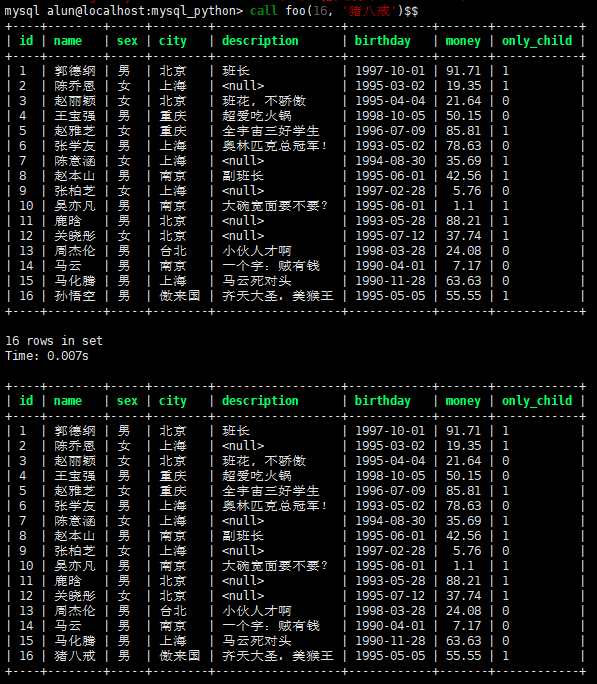
Task: Click '吴亦凡' in the upper table
Action: pyautogui.click(x=75, y=206)
